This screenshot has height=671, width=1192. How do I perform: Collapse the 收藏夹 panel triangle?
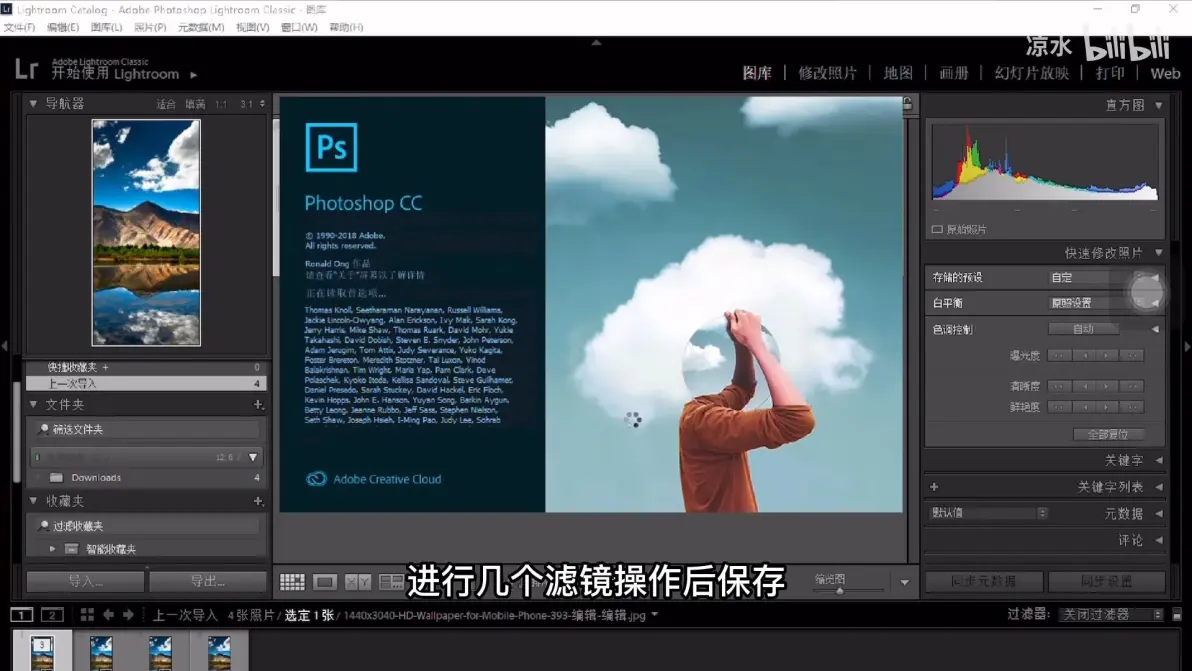[x=33, y=501]
